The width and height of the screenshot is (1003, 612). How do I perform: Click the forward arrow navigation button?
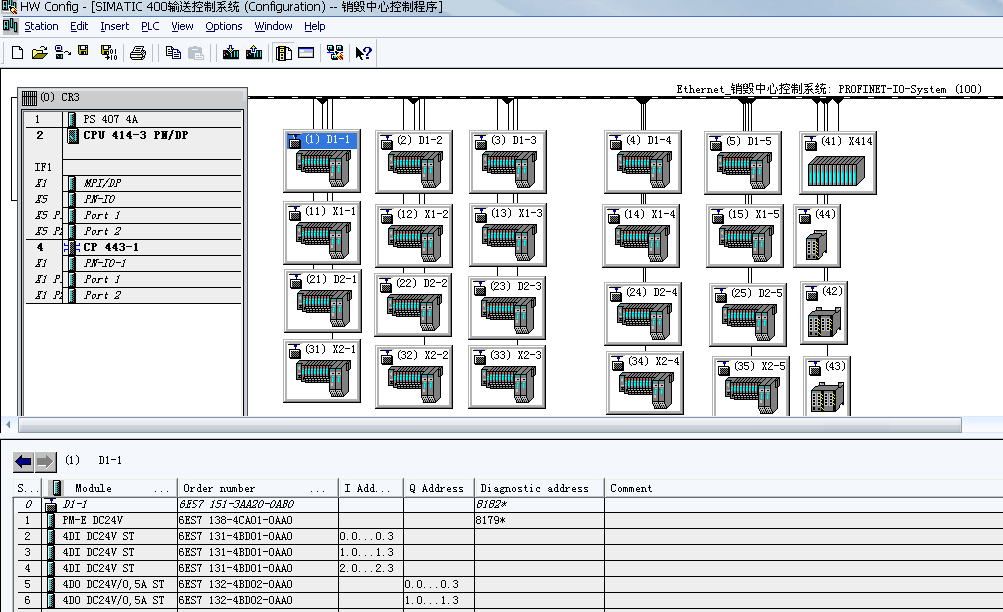pos(45,461)
